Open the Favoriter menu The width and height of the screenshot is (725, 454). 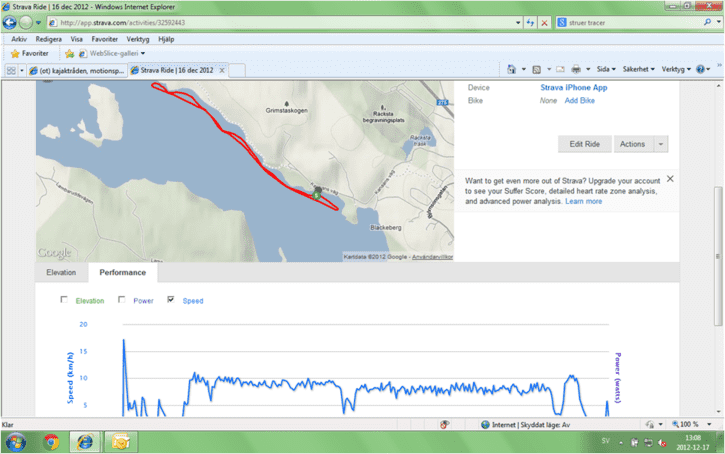104,39
